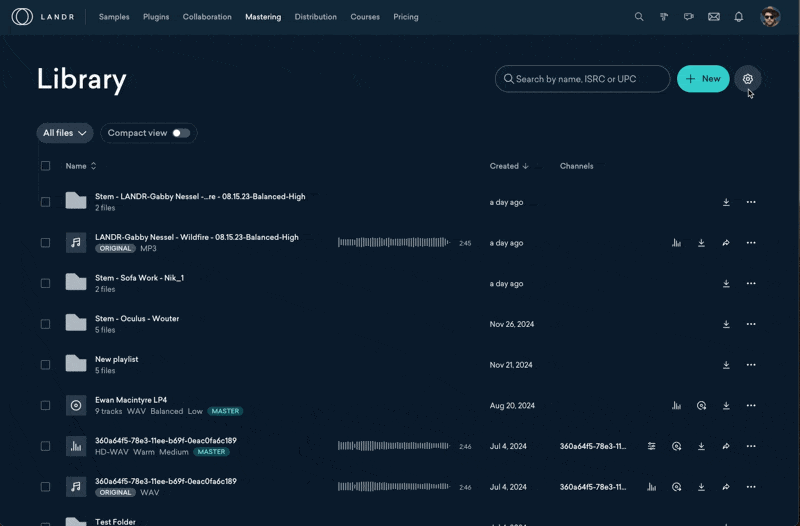Open mastering settings sliders for HD-WAV master
The height and width of the screenshot is (526, 800).
click(652, 446)
